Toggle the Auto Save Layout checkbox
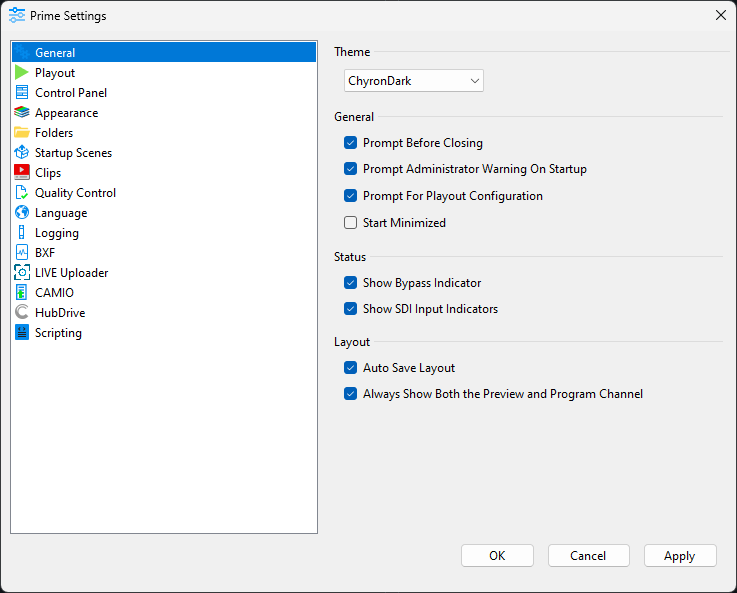This screenshot has height=593, width=737. pos(350,368)
